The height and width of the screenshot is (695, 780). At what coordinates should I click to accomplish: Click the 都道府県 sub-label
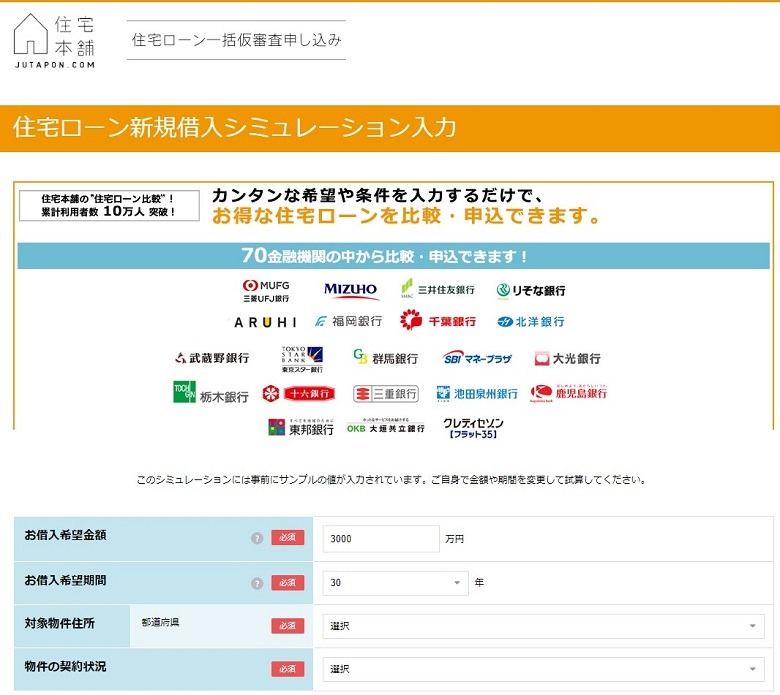[160, 622]
